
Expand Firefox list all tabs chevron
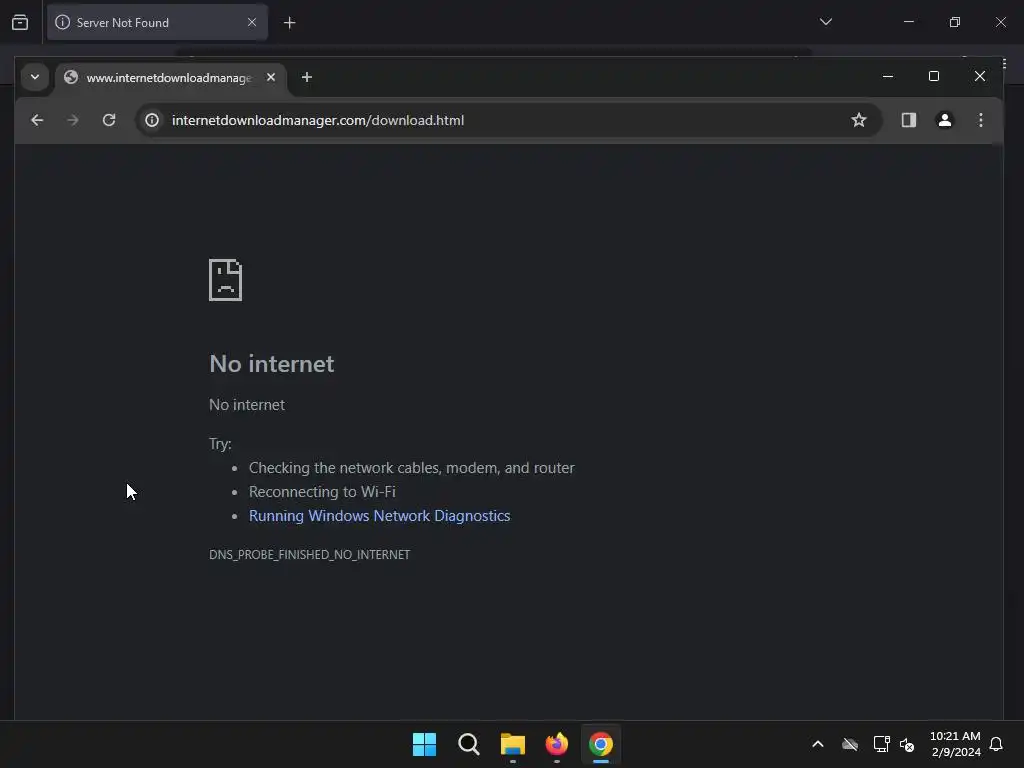pos(825,22)
